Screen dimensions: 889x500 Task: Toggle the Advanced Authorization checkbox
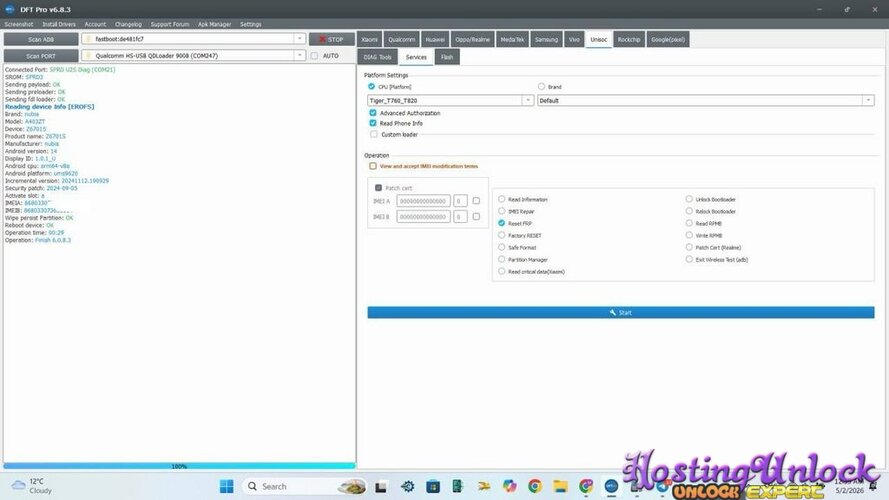click(x=373, y=113)
